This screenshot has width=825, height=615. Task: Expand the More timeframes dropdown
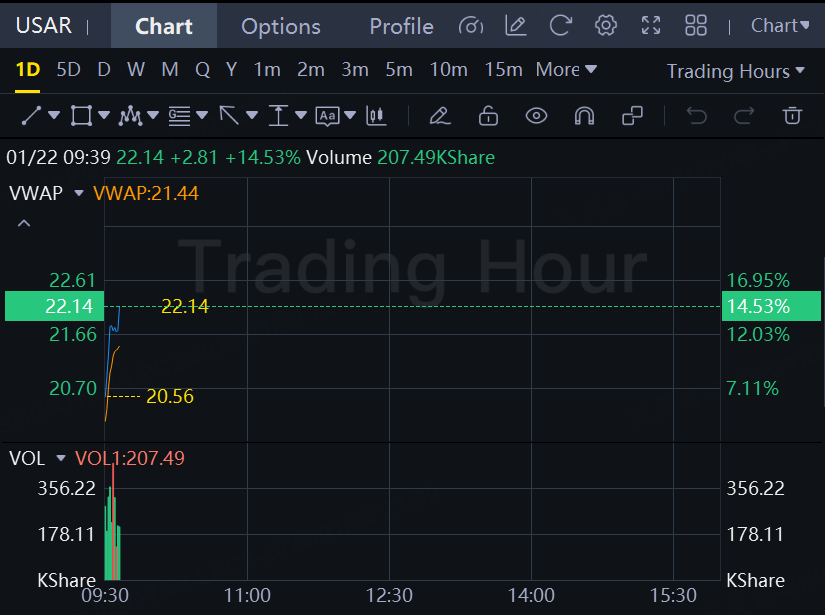[x=566, y=70]
